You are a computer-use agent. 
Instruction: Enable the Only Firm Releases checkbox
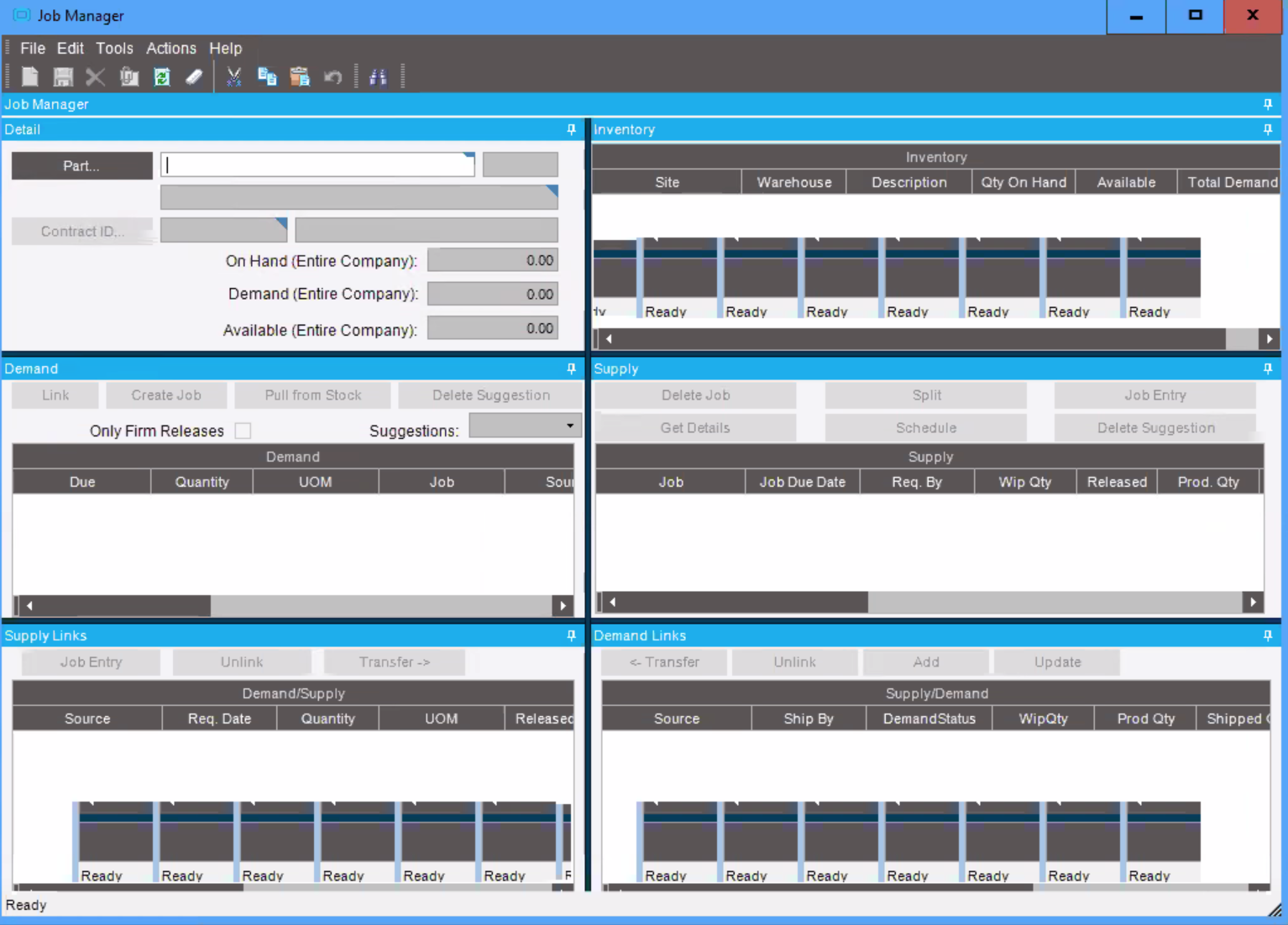coord(243,430)
